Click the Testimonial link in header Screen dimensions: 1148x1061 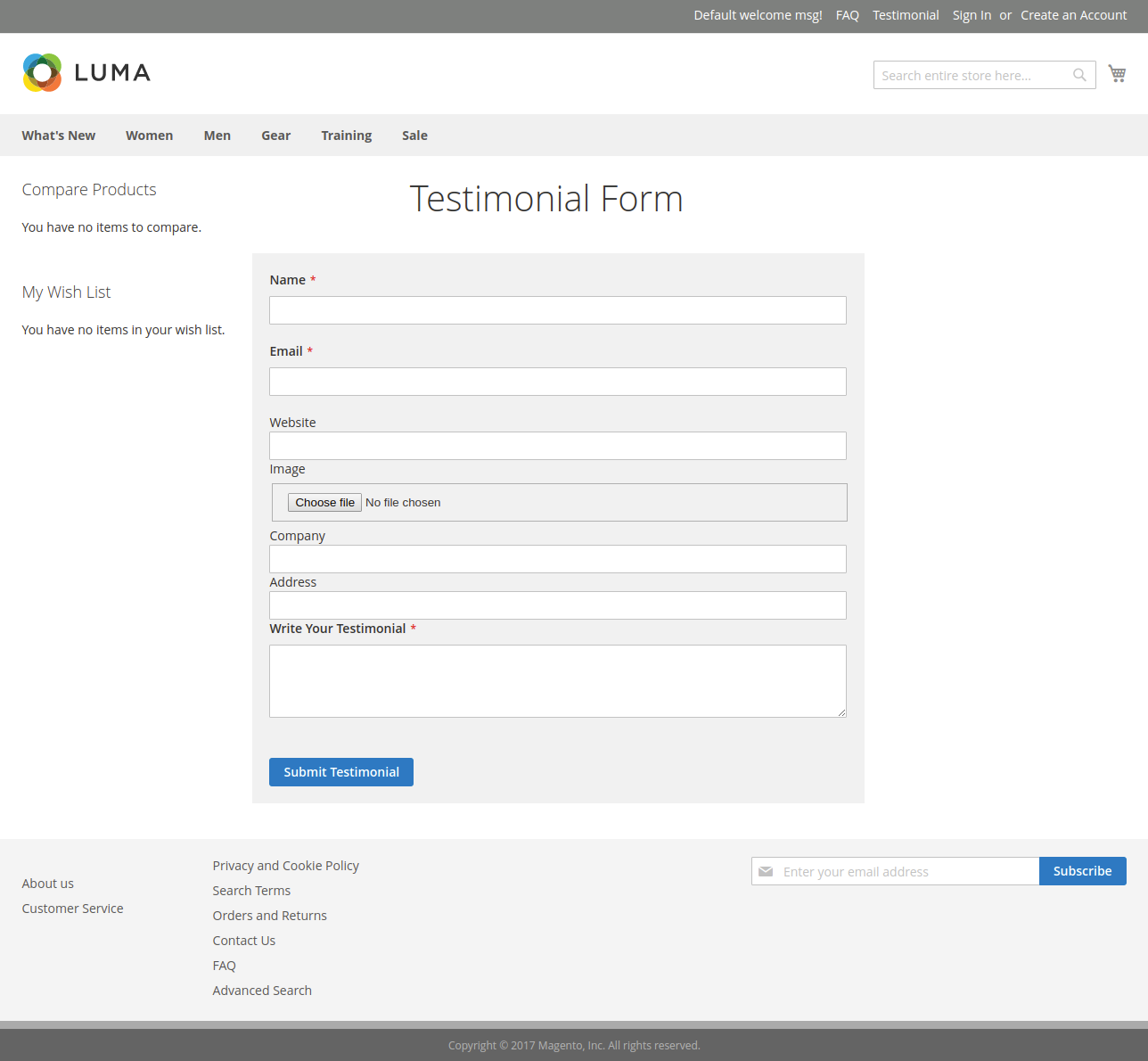pos(906,15)
